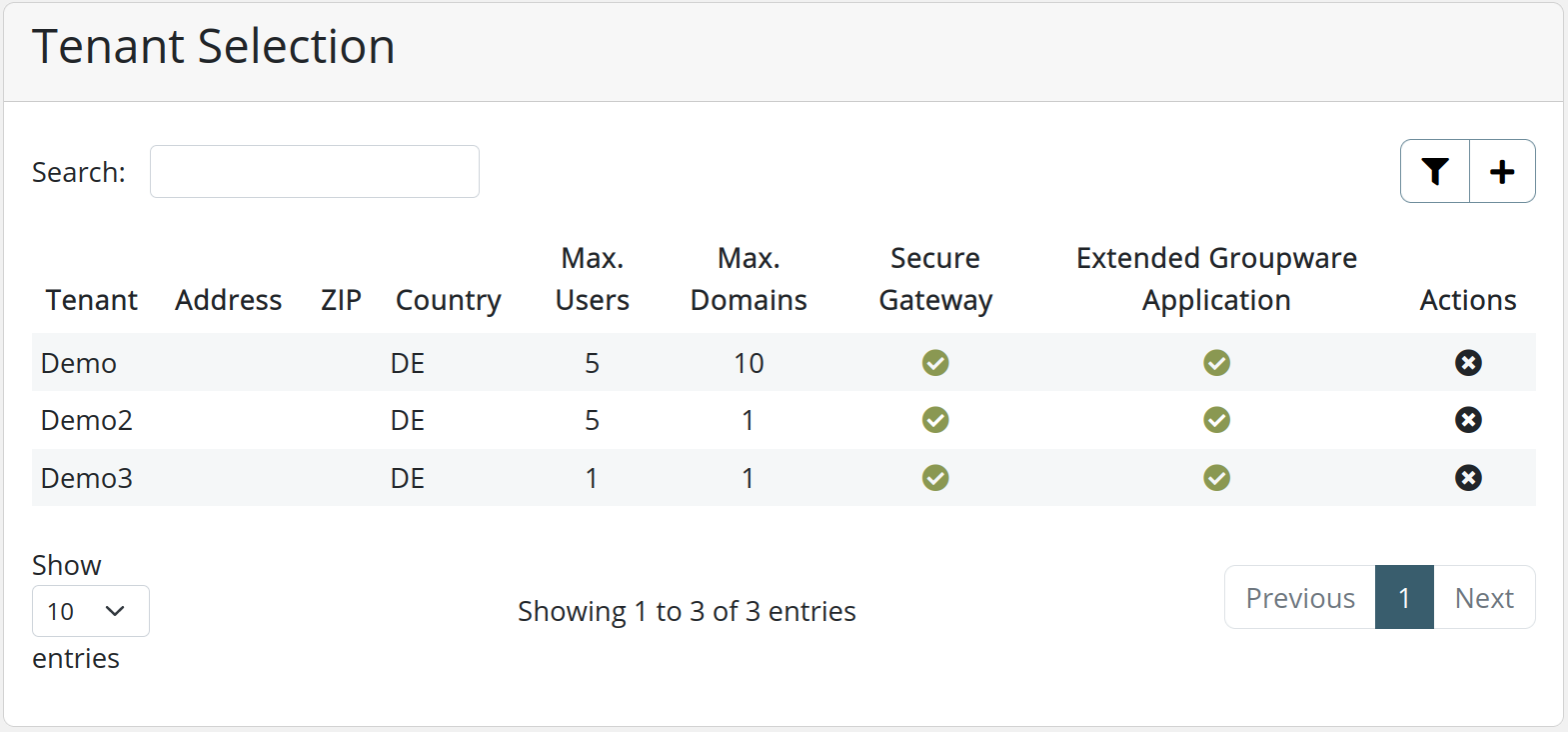This screenshot has height=732, width=1568.
Task: Click Demo's Extended Groupware Application checkmark
Action: 1216,362
